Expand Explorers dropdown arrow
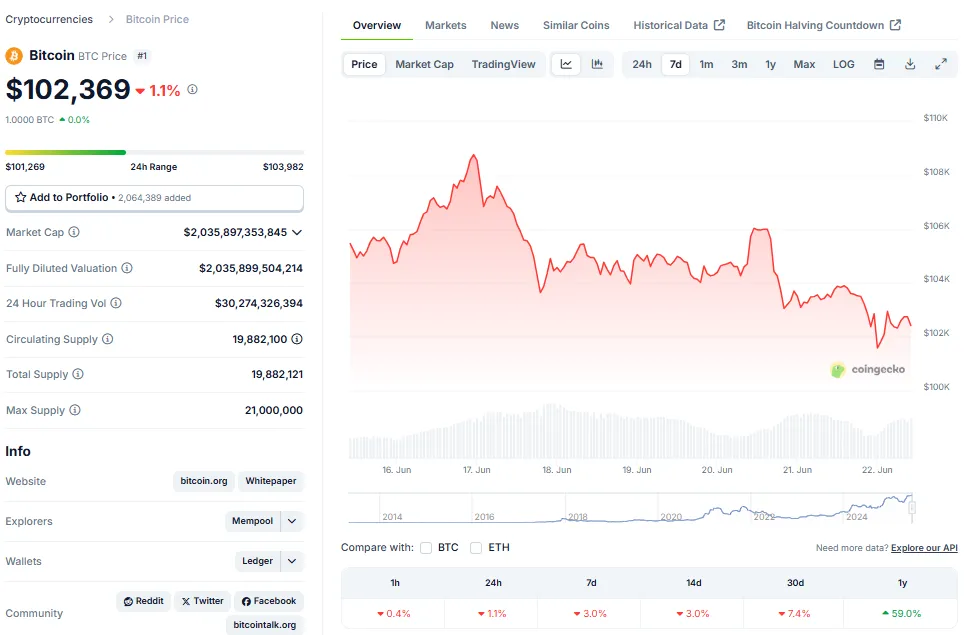973x635 pixels. [x=292, y=521]
